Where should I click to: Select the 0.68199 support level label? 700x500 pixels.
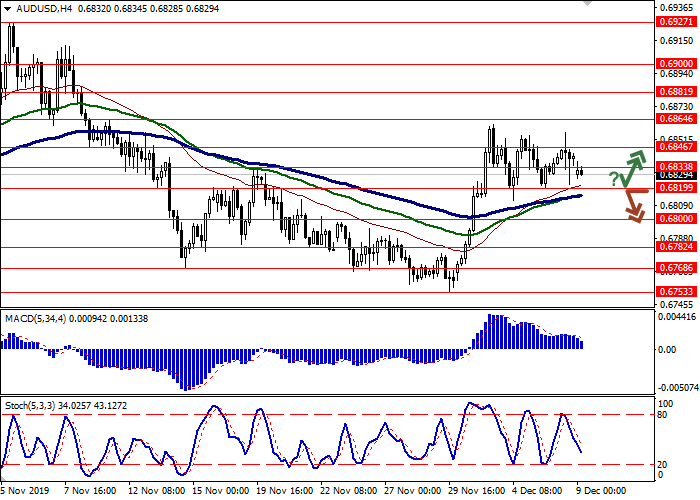pos(675,187)
